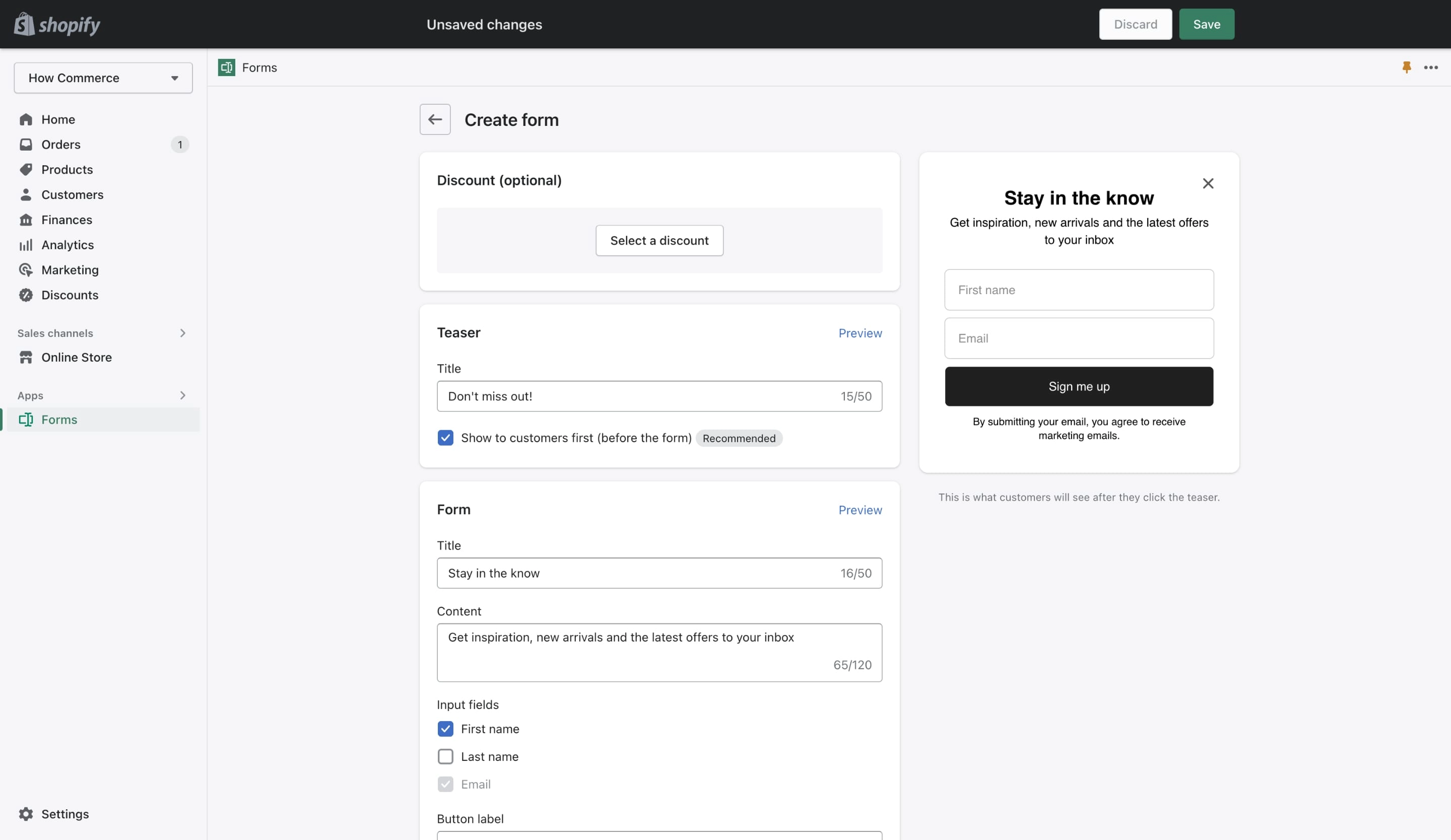Click Stay in the know preview heading
This screenshot has width=1451, height=840.
click(x=1079, y=198)
